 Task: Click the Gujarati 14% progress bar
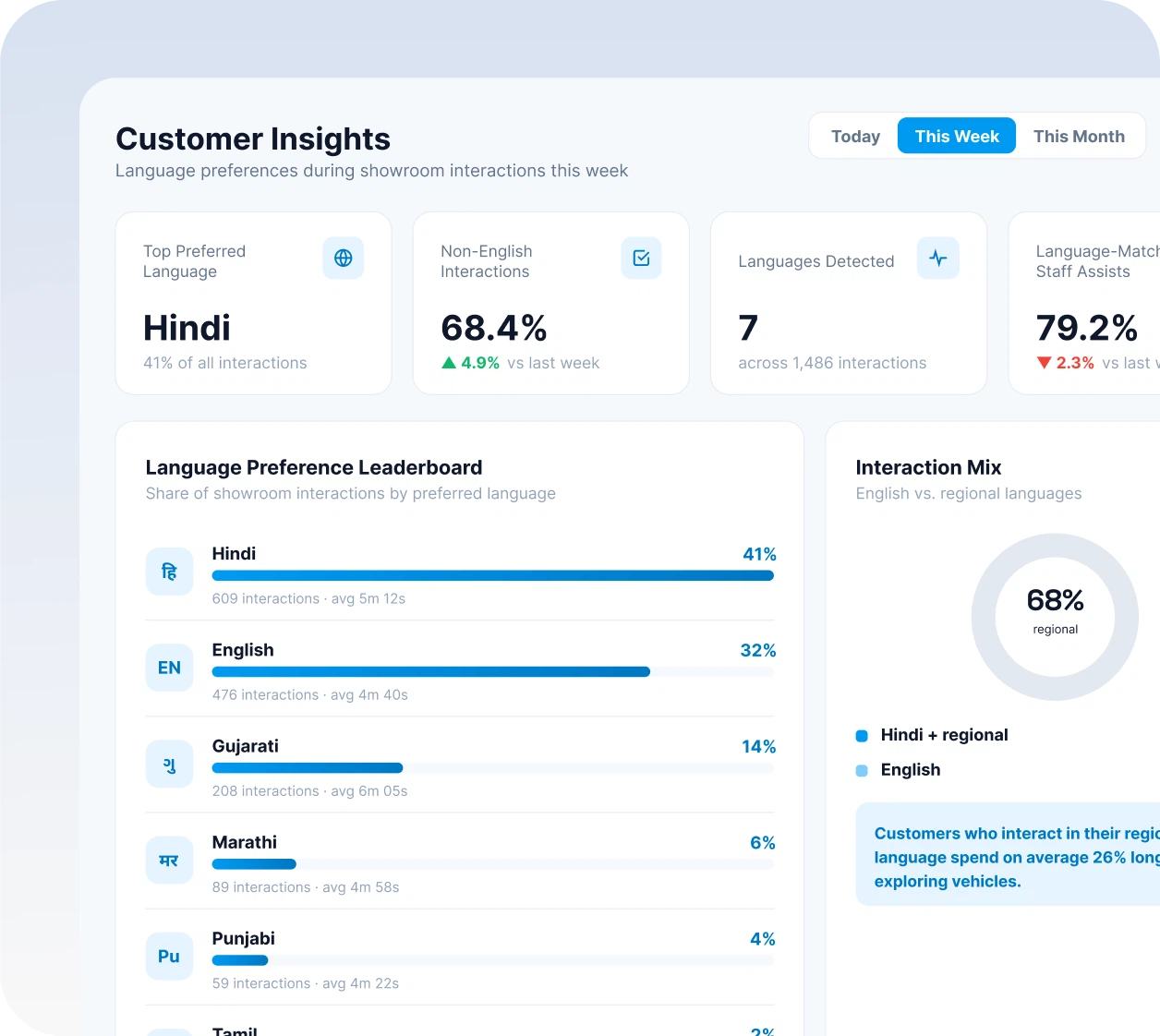tap(493, 767)
